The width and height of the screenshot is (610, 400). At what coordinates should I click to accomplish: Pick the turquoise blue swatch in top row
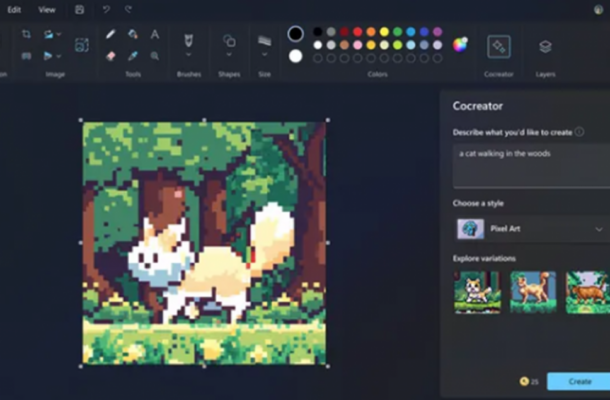411,32
